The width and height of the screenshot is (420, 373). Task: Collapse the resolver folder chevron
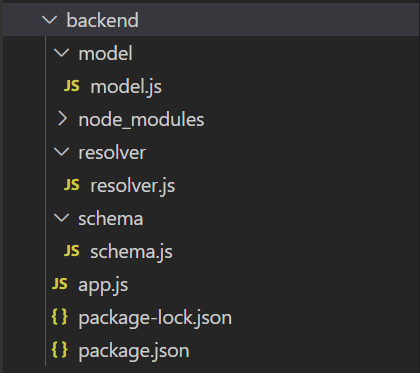(62, 152)
